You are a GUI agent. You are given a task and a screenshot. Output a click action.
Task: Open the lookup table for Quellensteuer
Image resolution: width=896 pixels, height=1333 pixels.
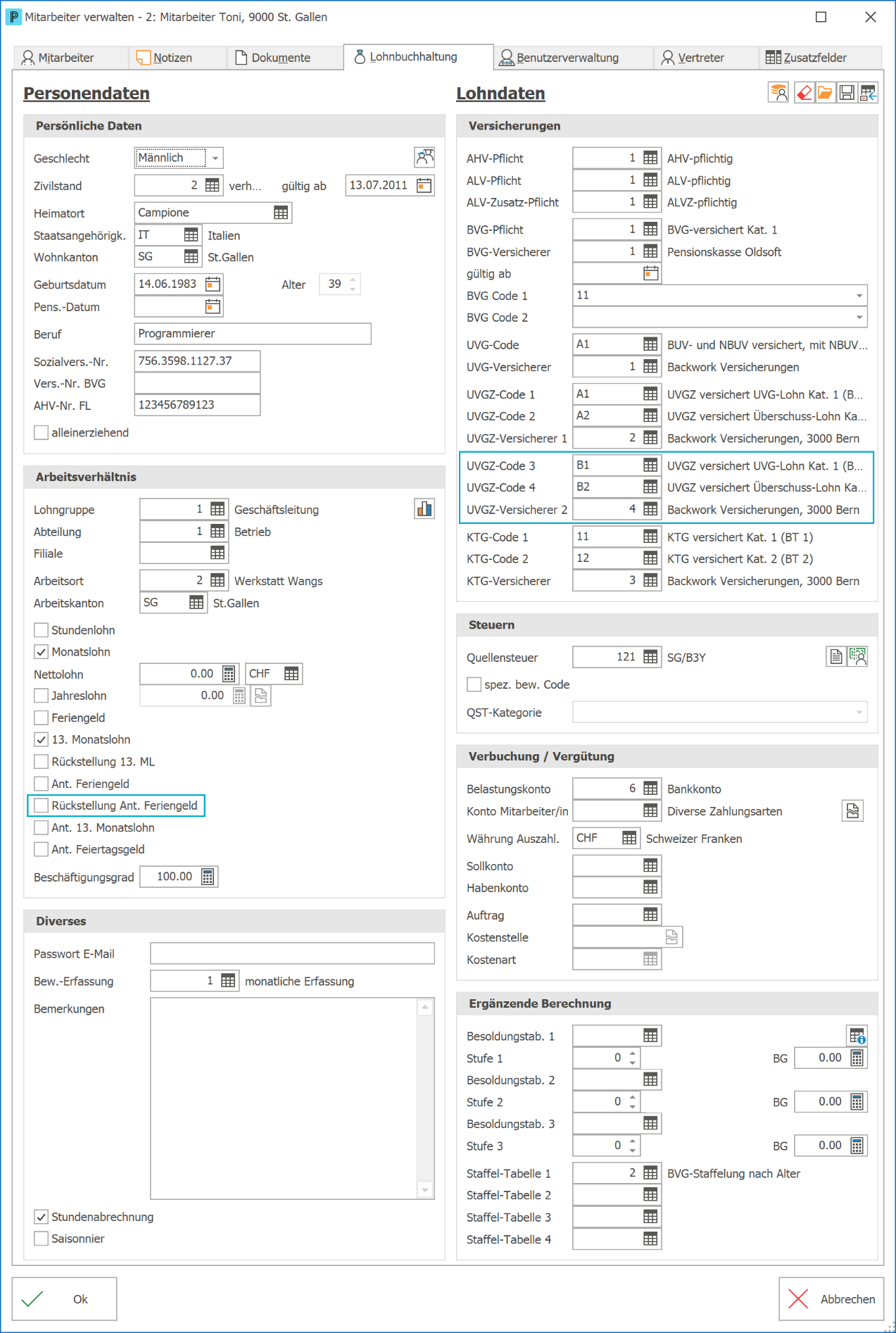click(x=650, y=657)
